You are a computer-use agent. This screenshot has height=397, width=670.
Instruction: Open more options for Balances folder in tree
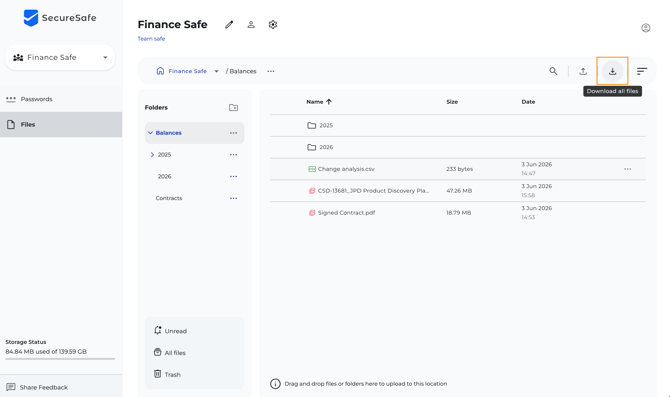[x=233, y=133]
